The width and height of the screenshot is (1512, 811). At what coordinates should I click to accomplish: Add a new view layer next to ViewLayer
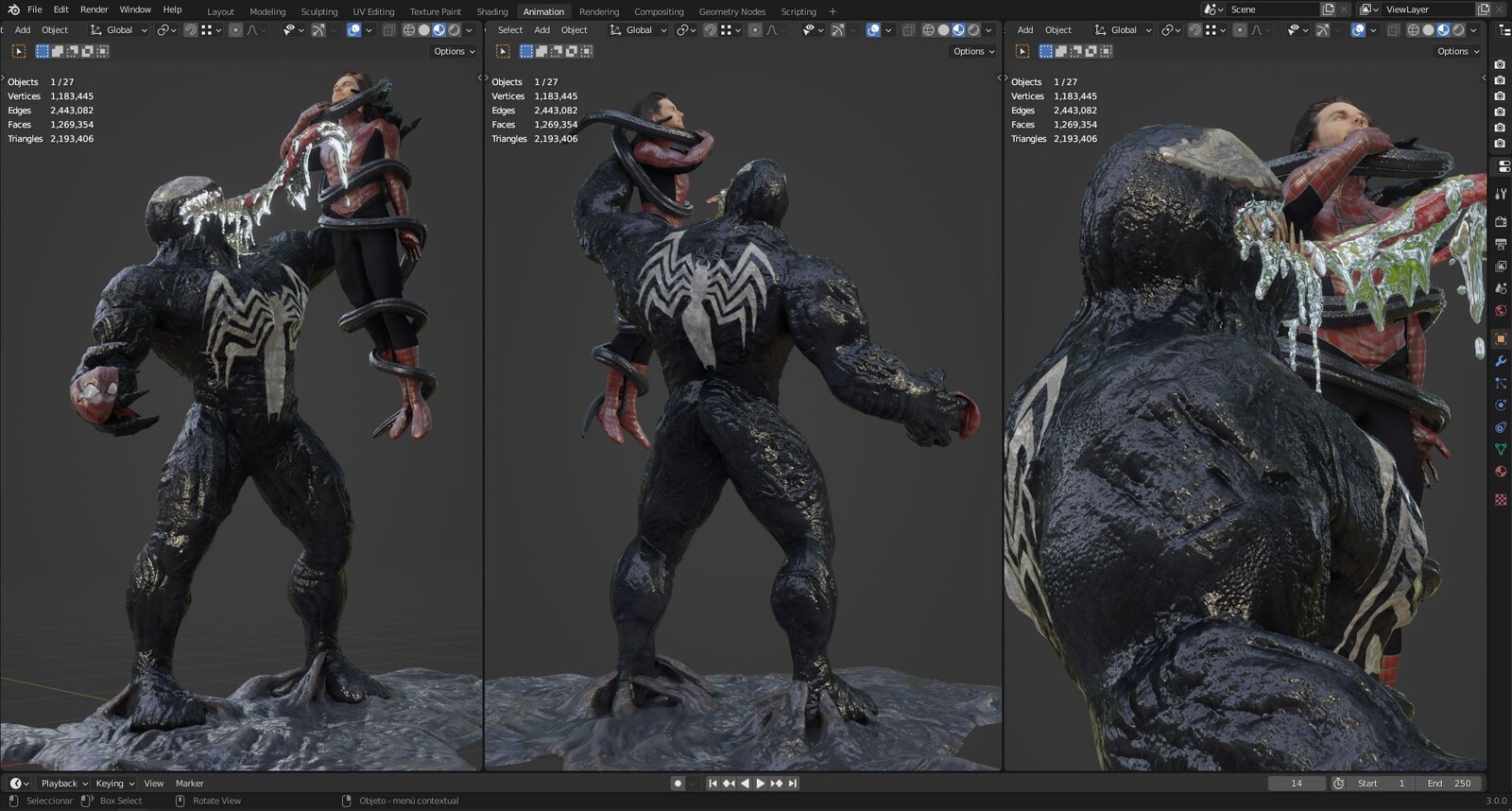coord(1482,9)
